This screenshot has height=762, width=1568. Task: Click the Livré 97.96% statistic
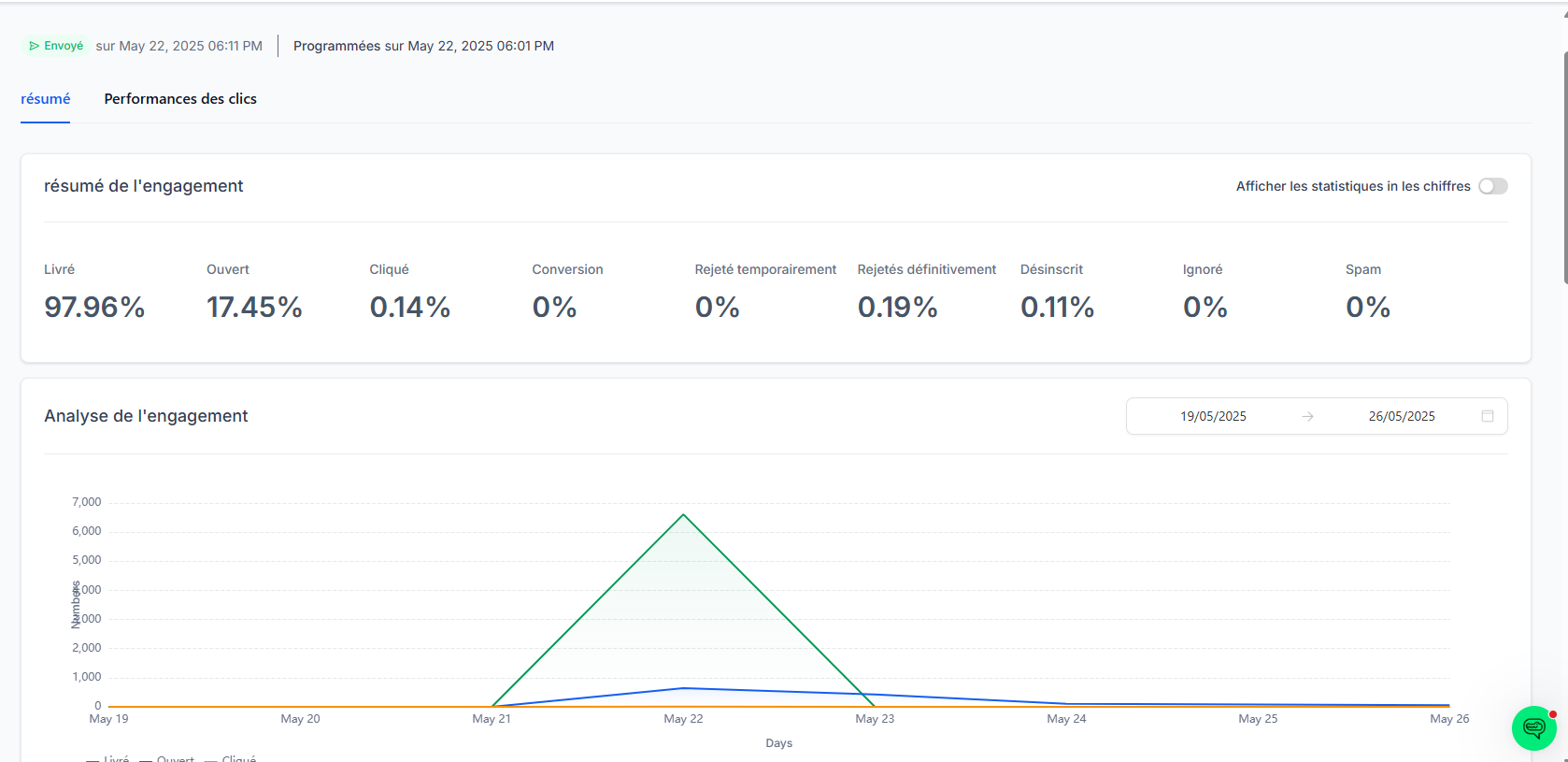tap(94, 307)
